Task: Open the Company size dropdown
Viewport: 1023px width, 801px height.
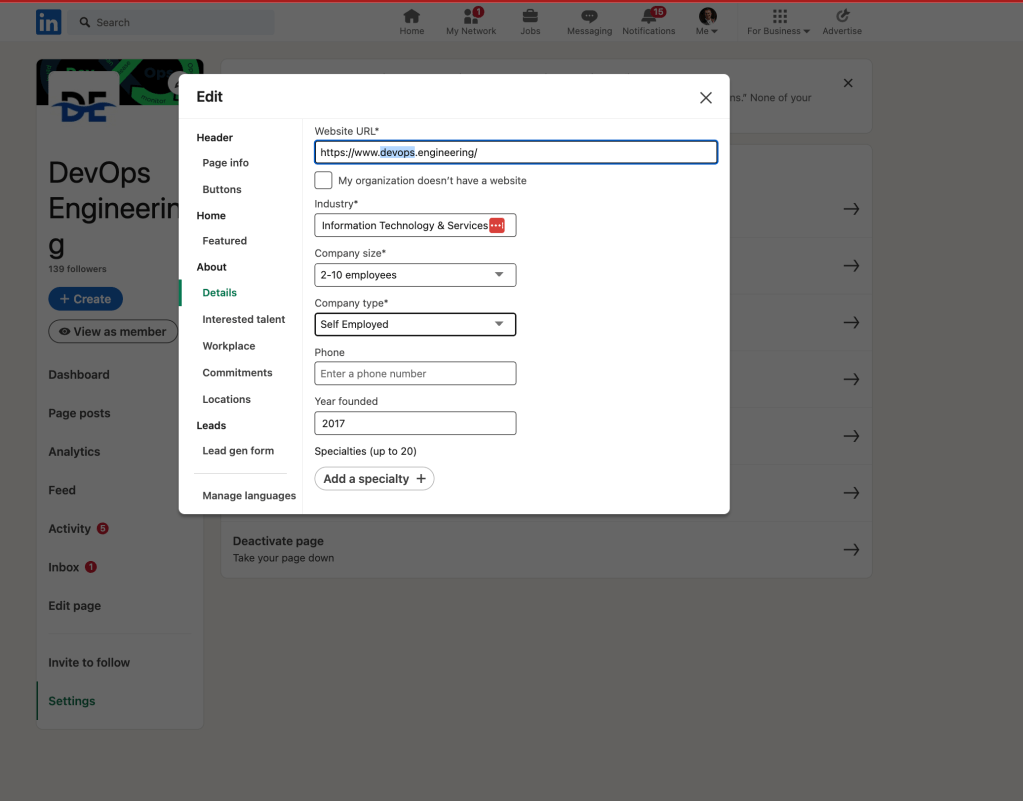Action: coord(415,275)
